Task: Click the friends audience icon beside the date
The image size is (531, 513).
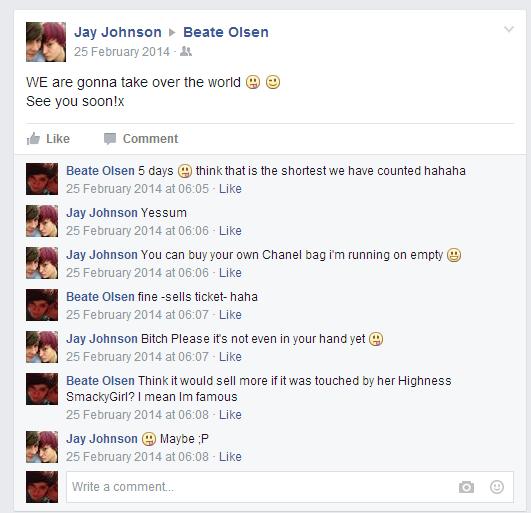Action: (x=186, y=51)
